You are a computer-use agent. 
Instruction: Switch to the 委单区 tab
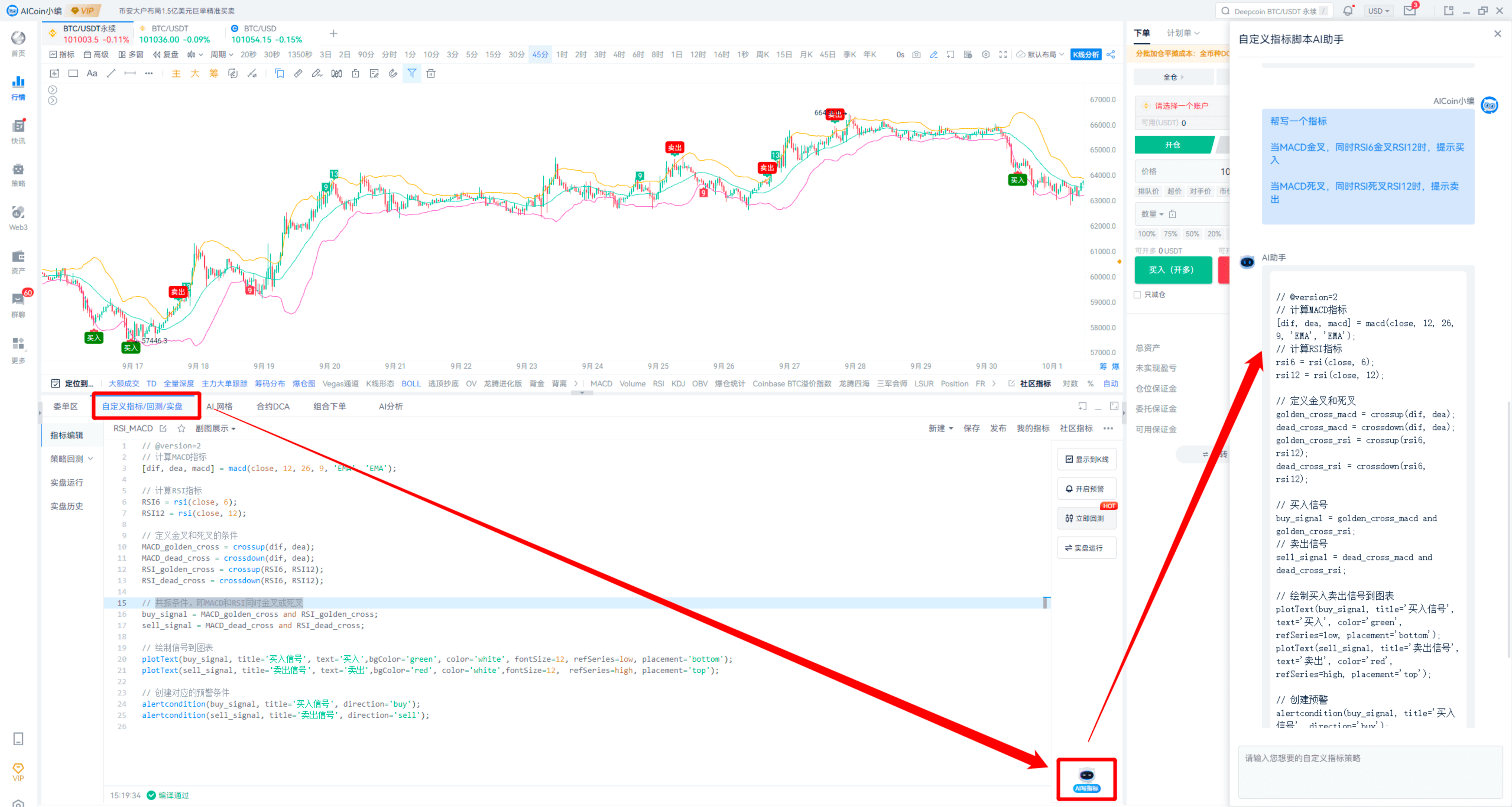click(x=65, y=406)
